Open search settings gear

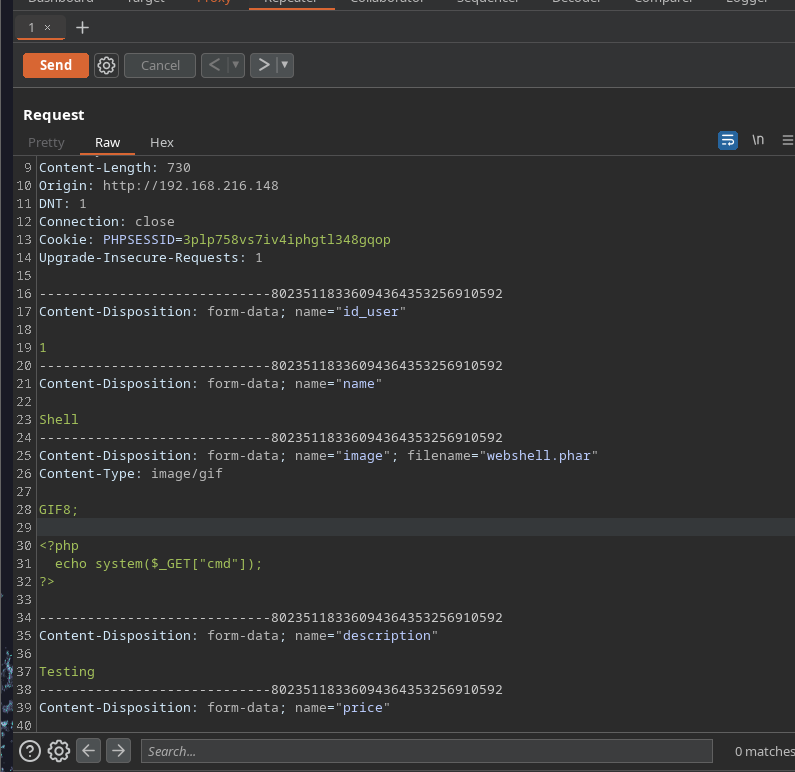click(59, 751)
